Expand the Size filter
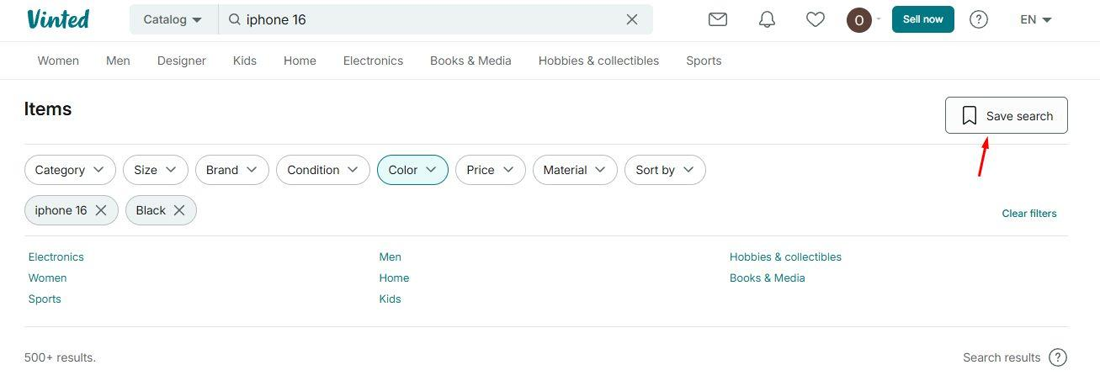This screenshot has width=1100, height=386. tap(156, 170)
